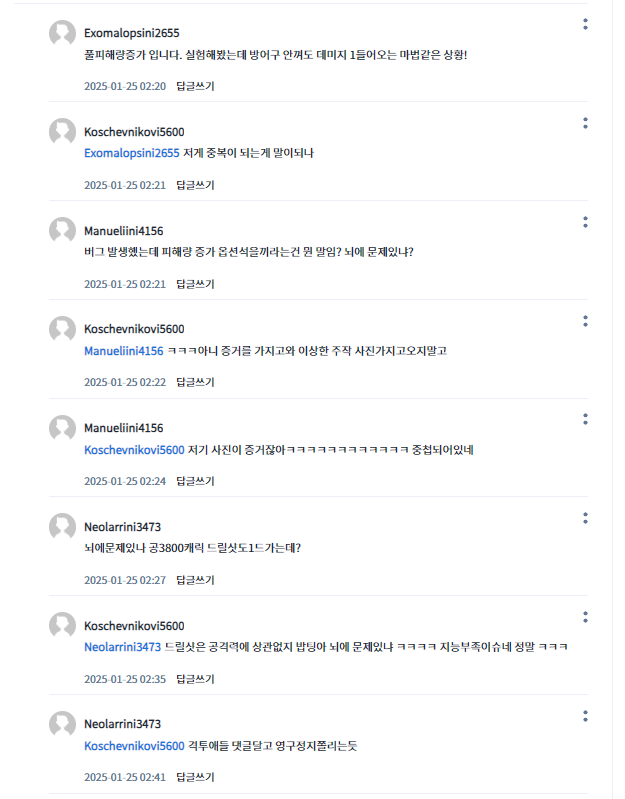The width and height of the screenshot is (625, 799).
Task: Click the 2025-01-25 02:27 timestamp
Action: pyautogui.click(x=125, y=580)
